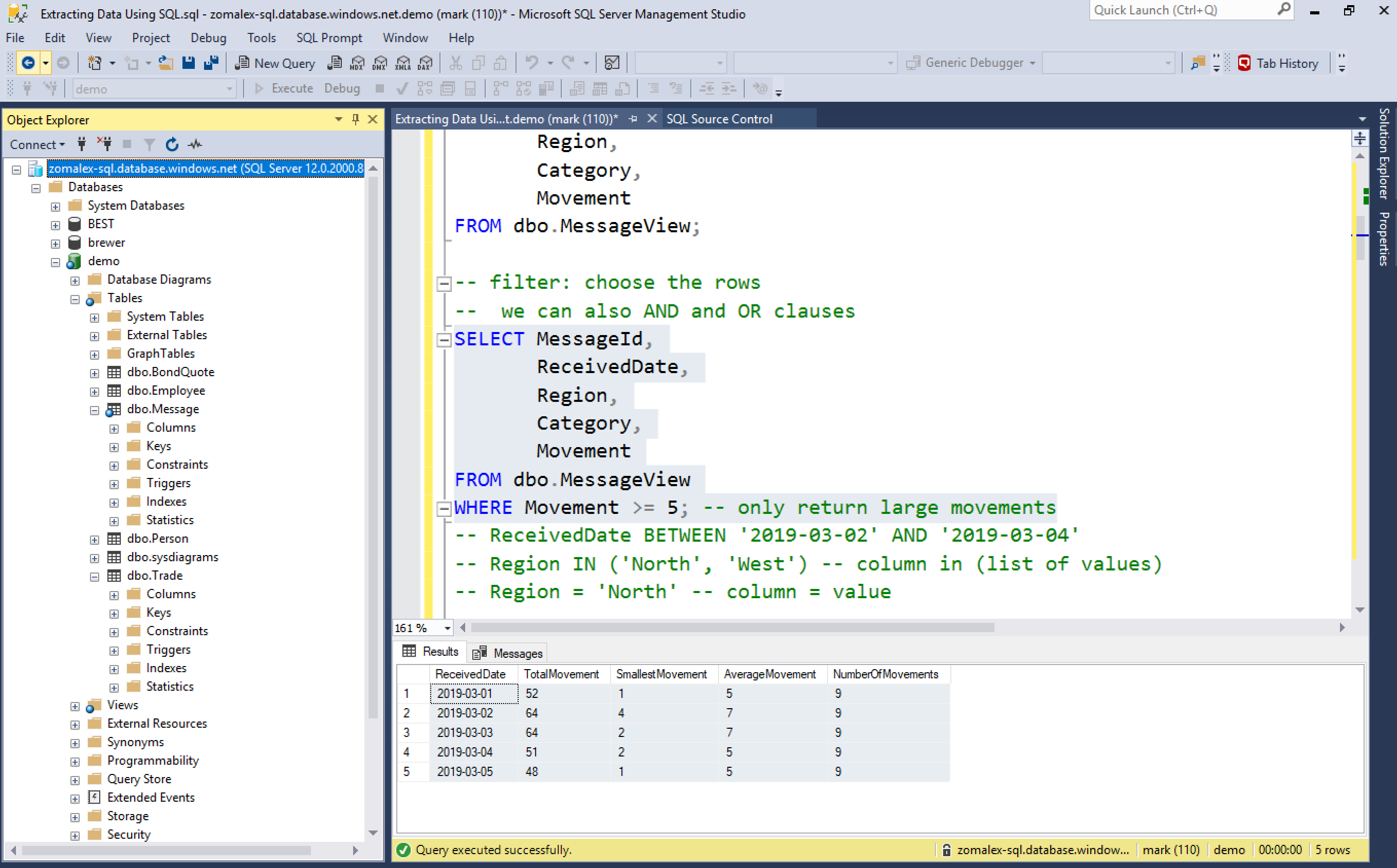Screen dimensions: 1397x868
Task: Open a New Query window
Action: point(274,63)
